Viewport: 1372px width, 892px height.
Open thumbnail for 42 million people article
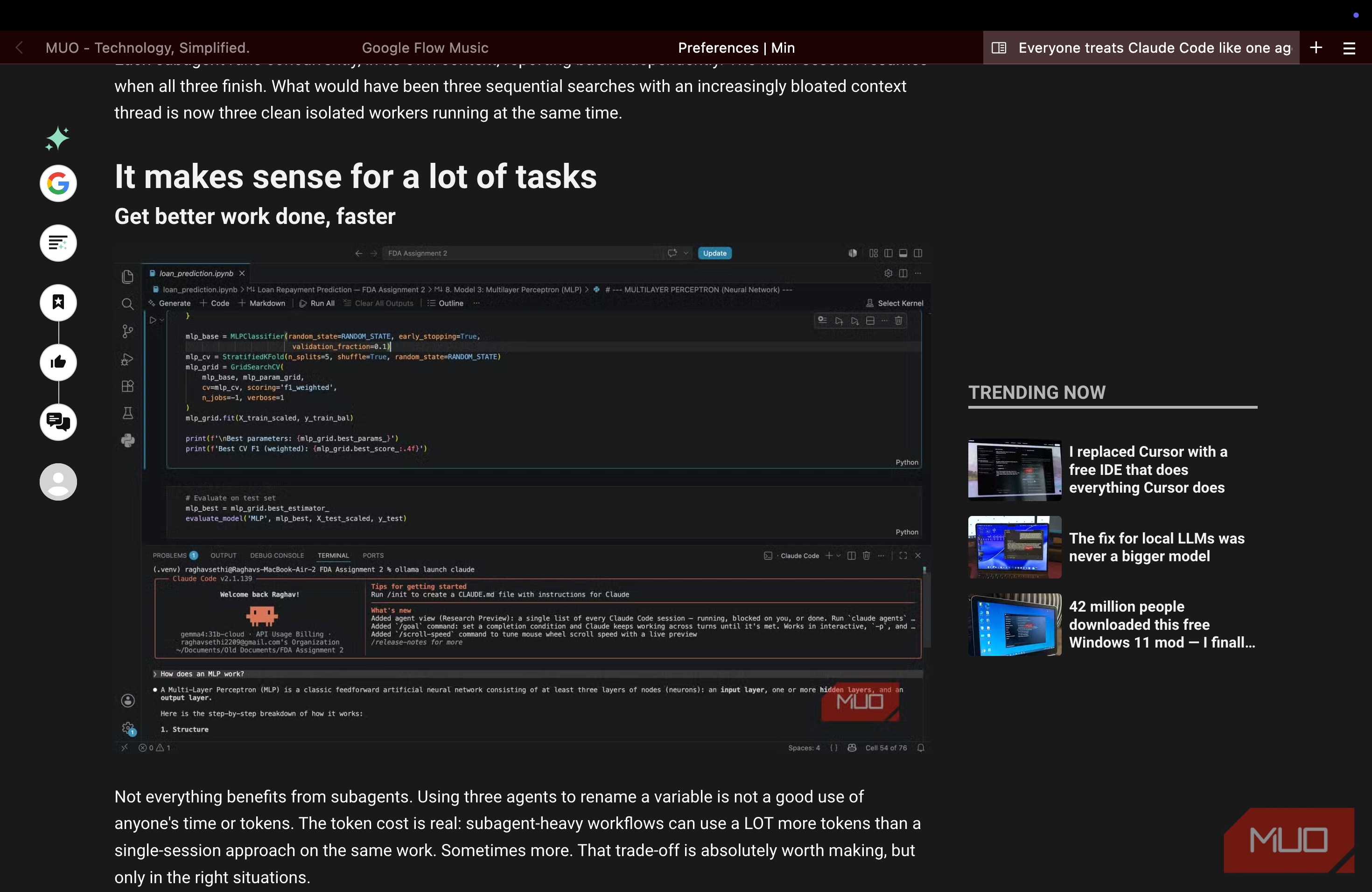point(1015,625)
